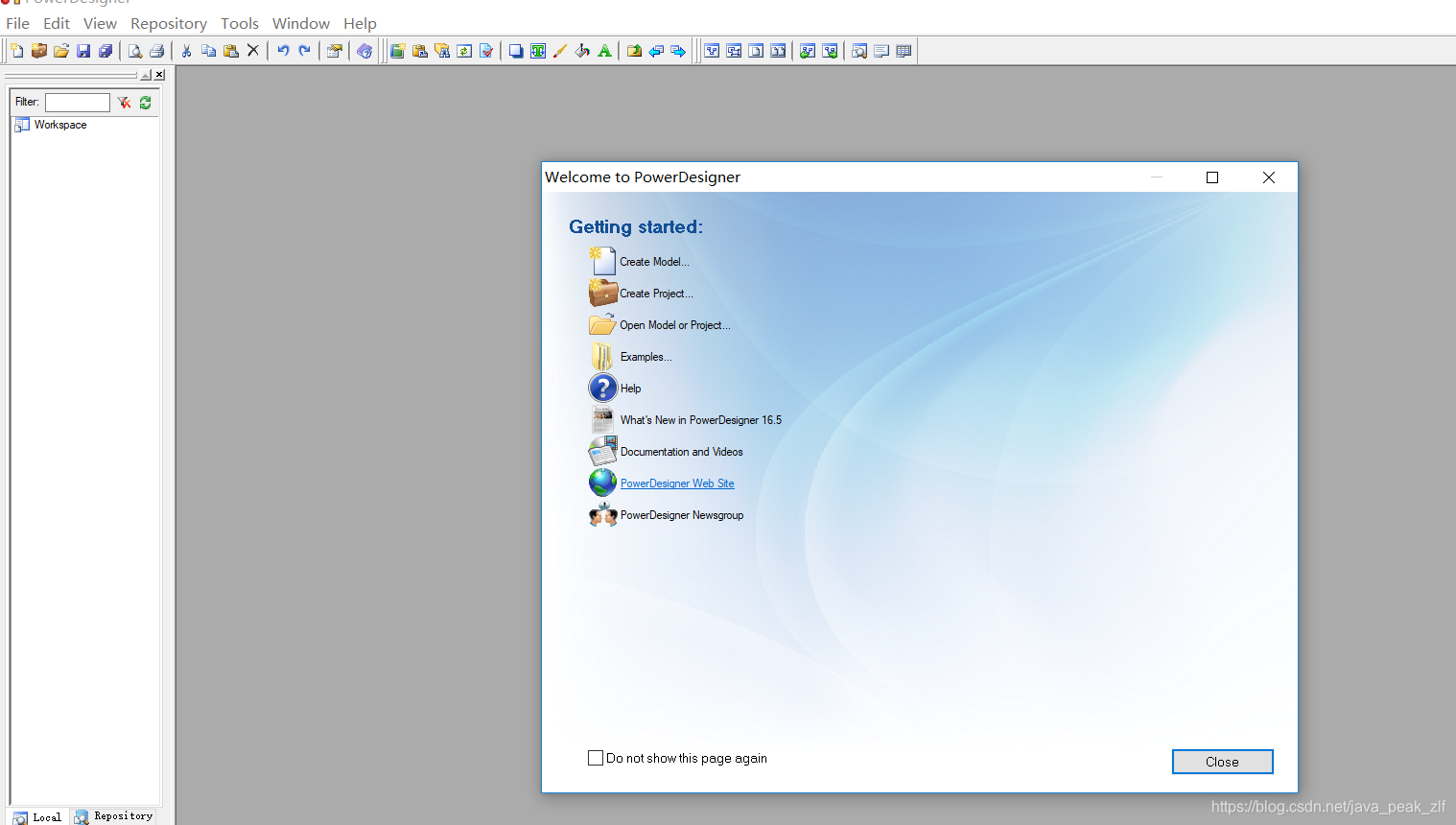This screenshot has width=1456, height=825.
Task: Select the Workspace tree node
Action: click(x=60, y=125)
